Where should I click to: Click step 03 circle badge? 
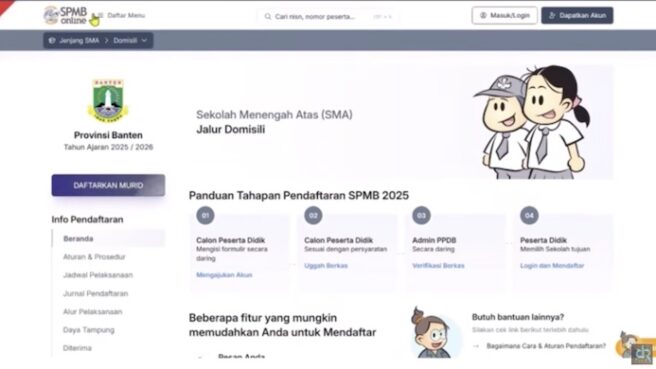[421, 215]
